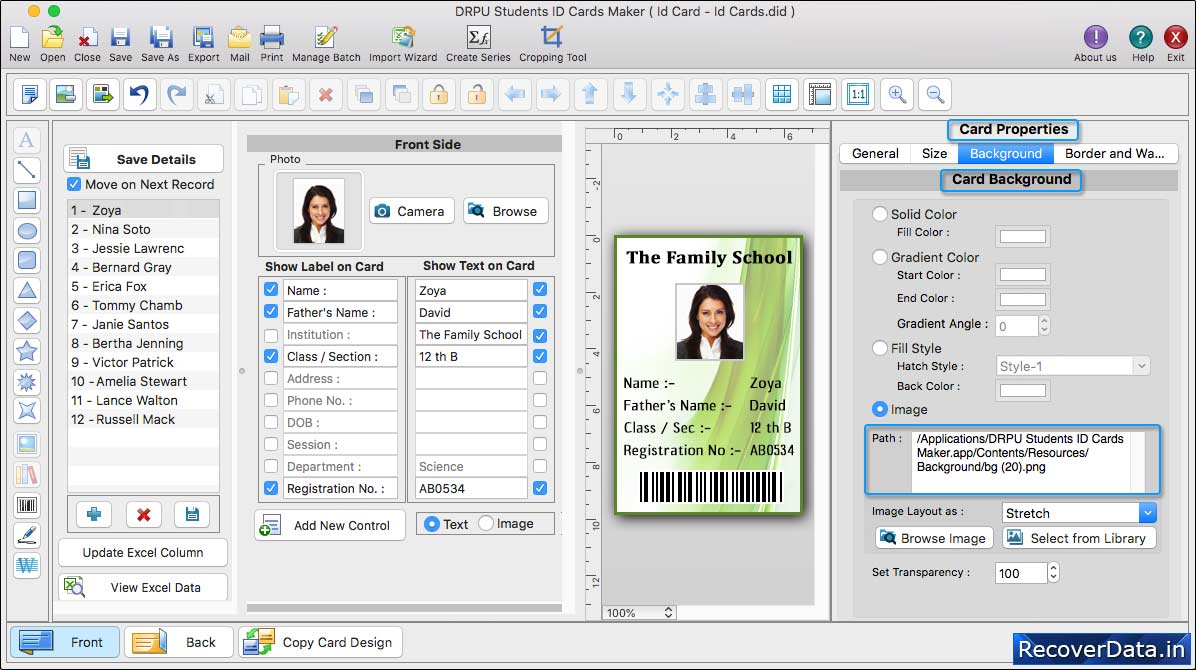Click Select from Library button
This screenshot has width=1196, height=670.
coord(1079,538)
